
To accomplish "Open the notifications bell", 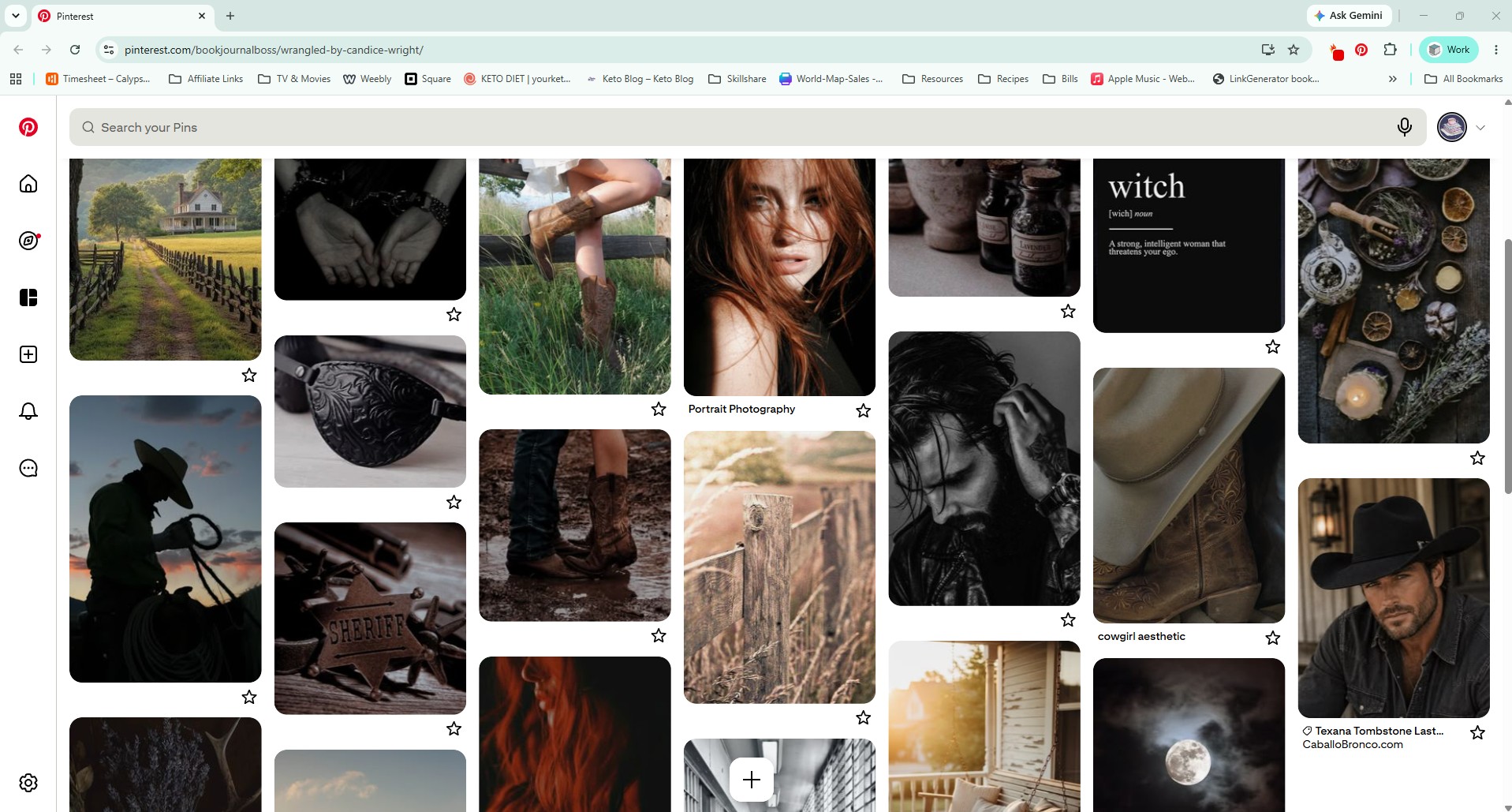I will [x=28, y=411].
